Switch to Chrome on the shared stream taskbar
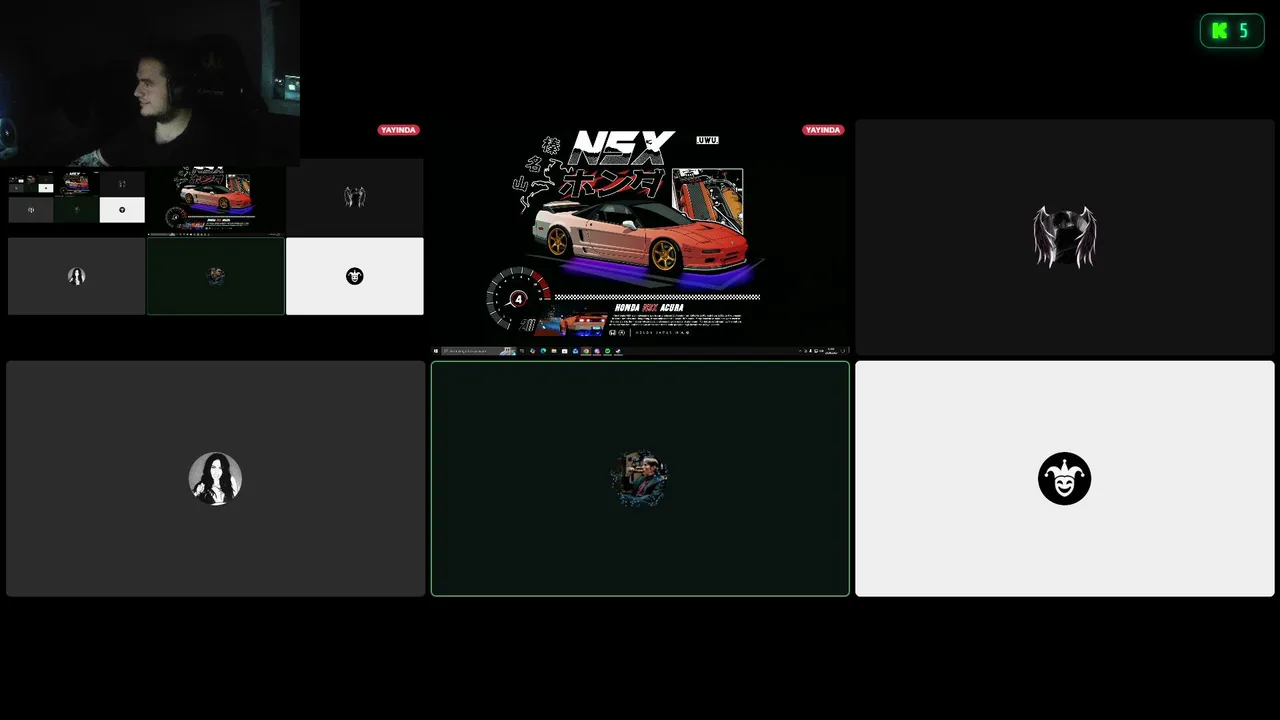 586,351
